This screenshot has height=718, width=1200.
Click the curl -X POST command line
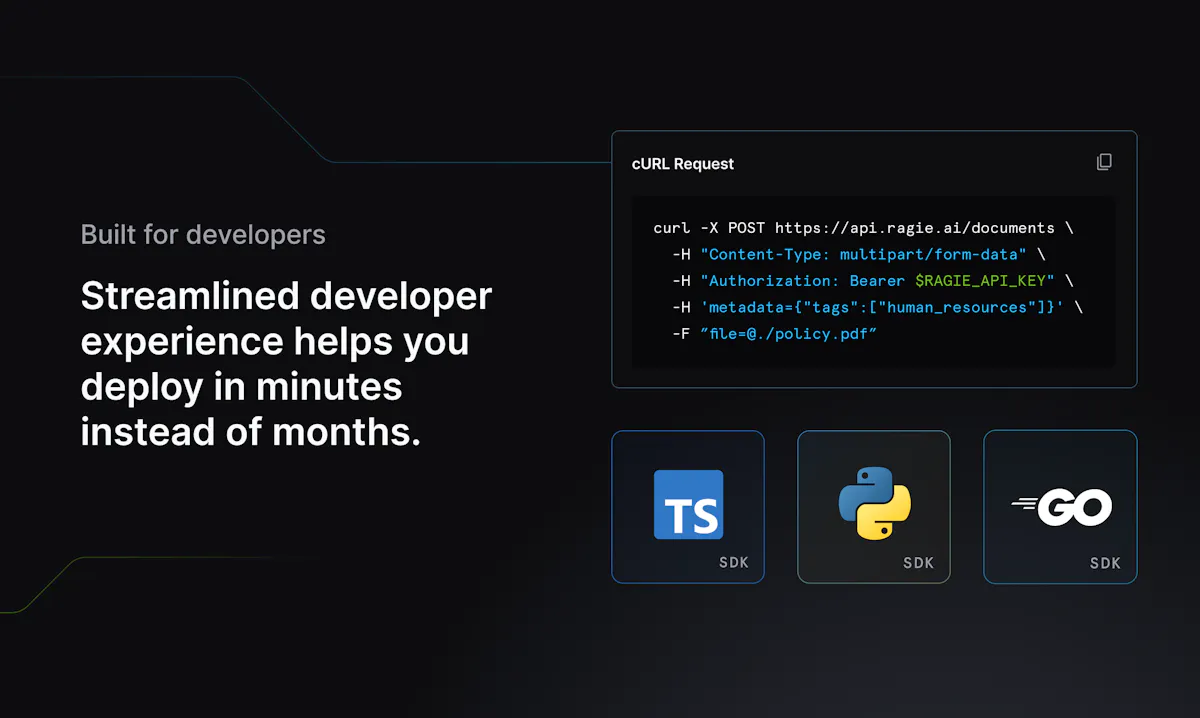(x=863, y=228)
